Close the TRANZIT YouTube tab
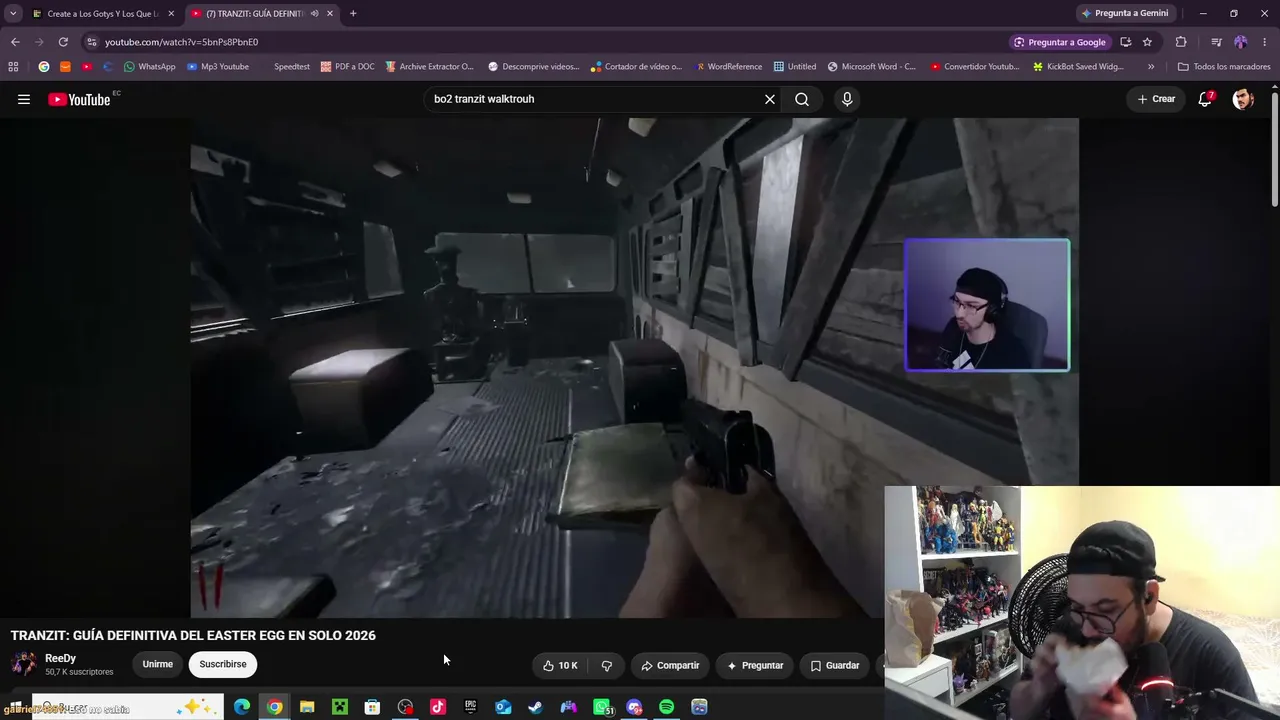The width and height of the screenshot is (1280, 720). point(330,14)
